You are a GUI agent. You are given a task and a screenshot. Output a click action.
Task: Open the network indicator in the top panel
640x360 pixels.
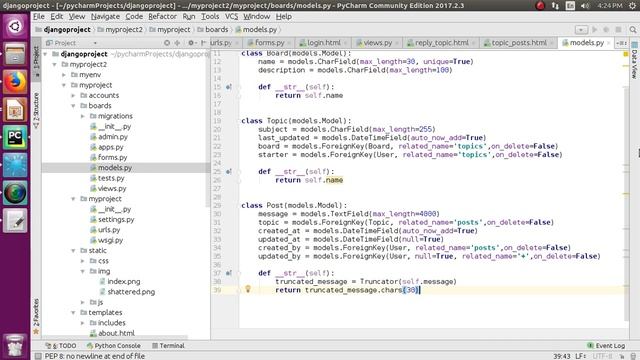tap(555, 5)
